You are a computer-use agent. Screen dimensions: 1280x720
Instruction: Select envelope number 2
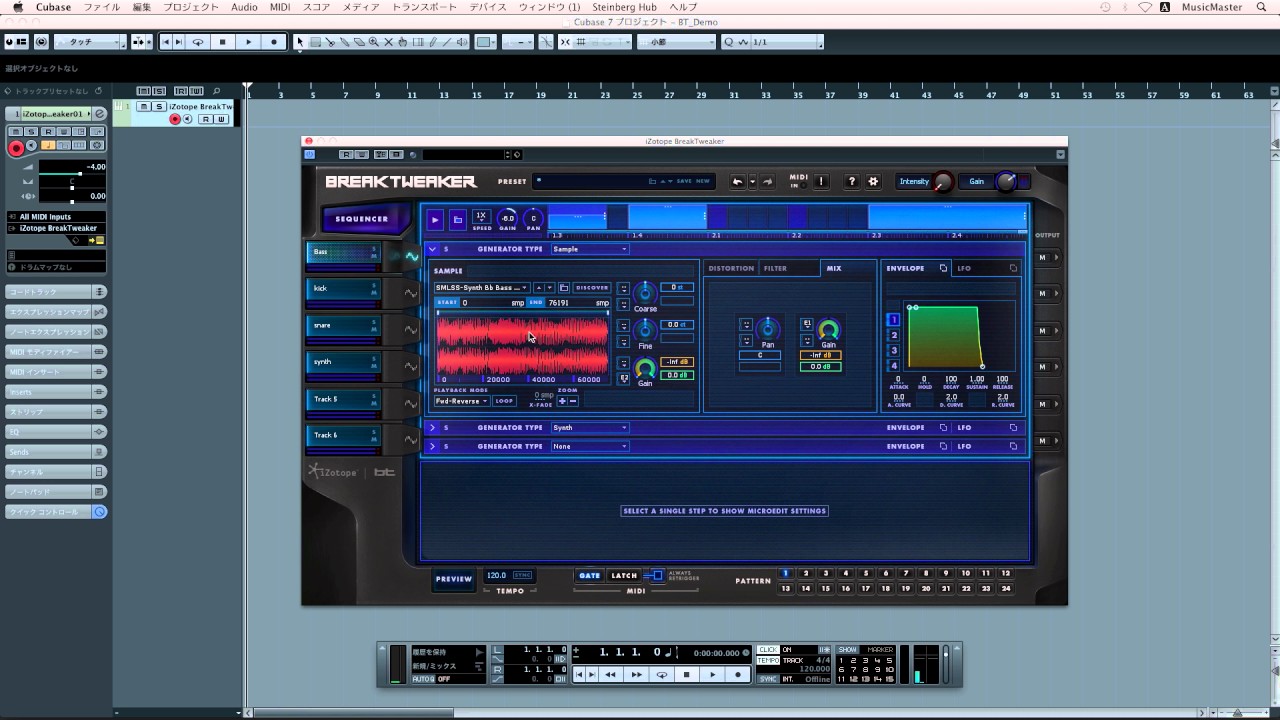894,335
